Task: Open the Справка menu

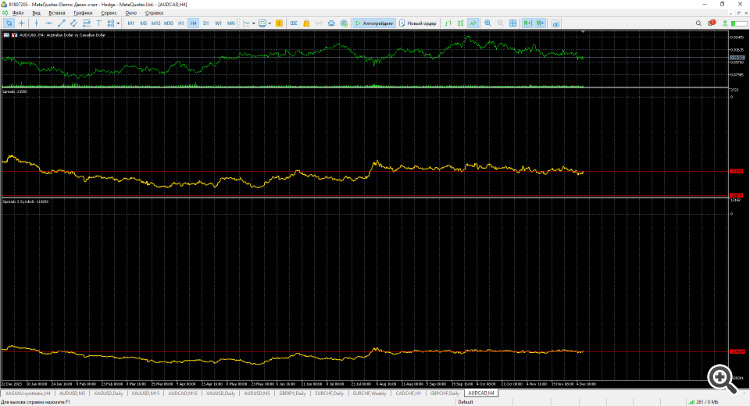Action: 154,13
